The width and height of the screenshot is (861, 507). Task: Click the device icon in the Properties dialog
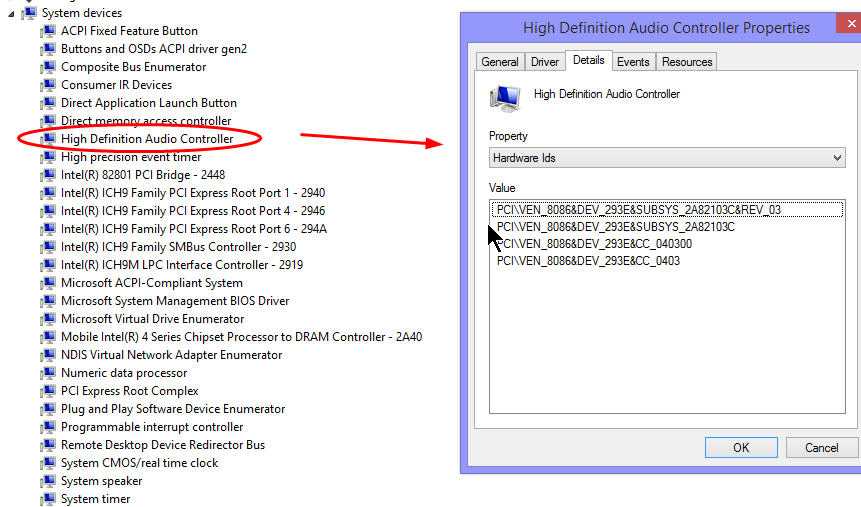pos(505,99)
